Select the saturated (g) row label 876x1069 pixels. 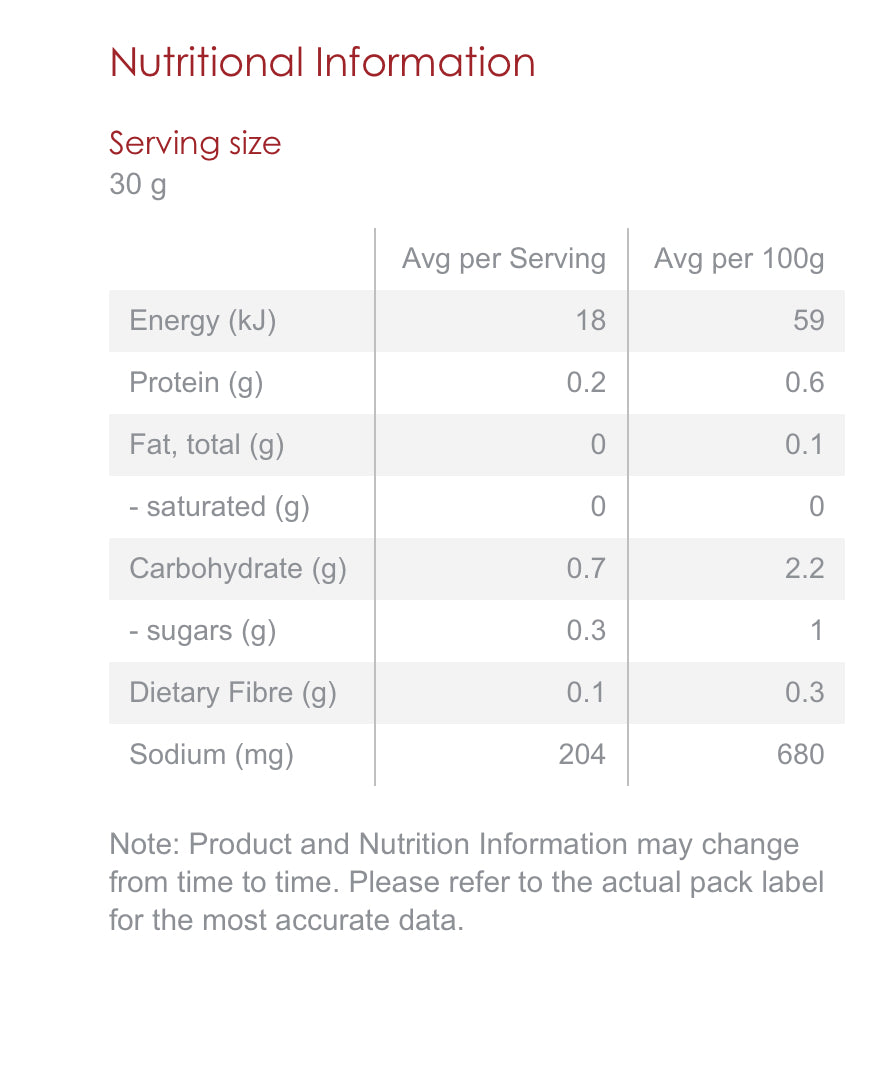point(219,507)
